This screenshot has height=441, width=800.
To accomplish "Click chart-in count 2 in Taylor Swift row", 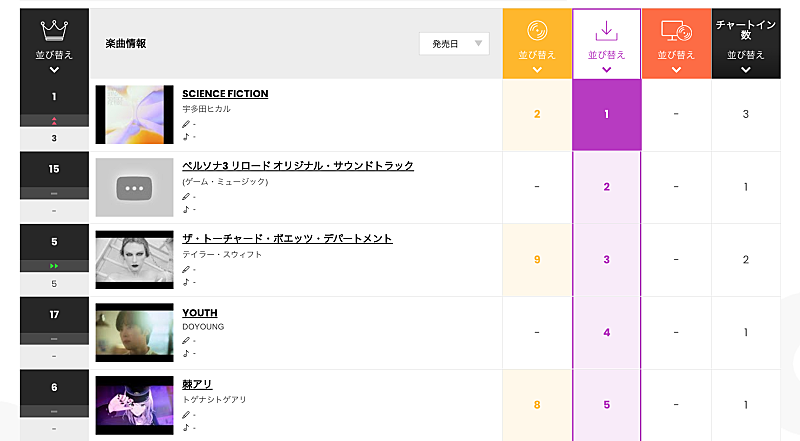I will tap(746, 260).
